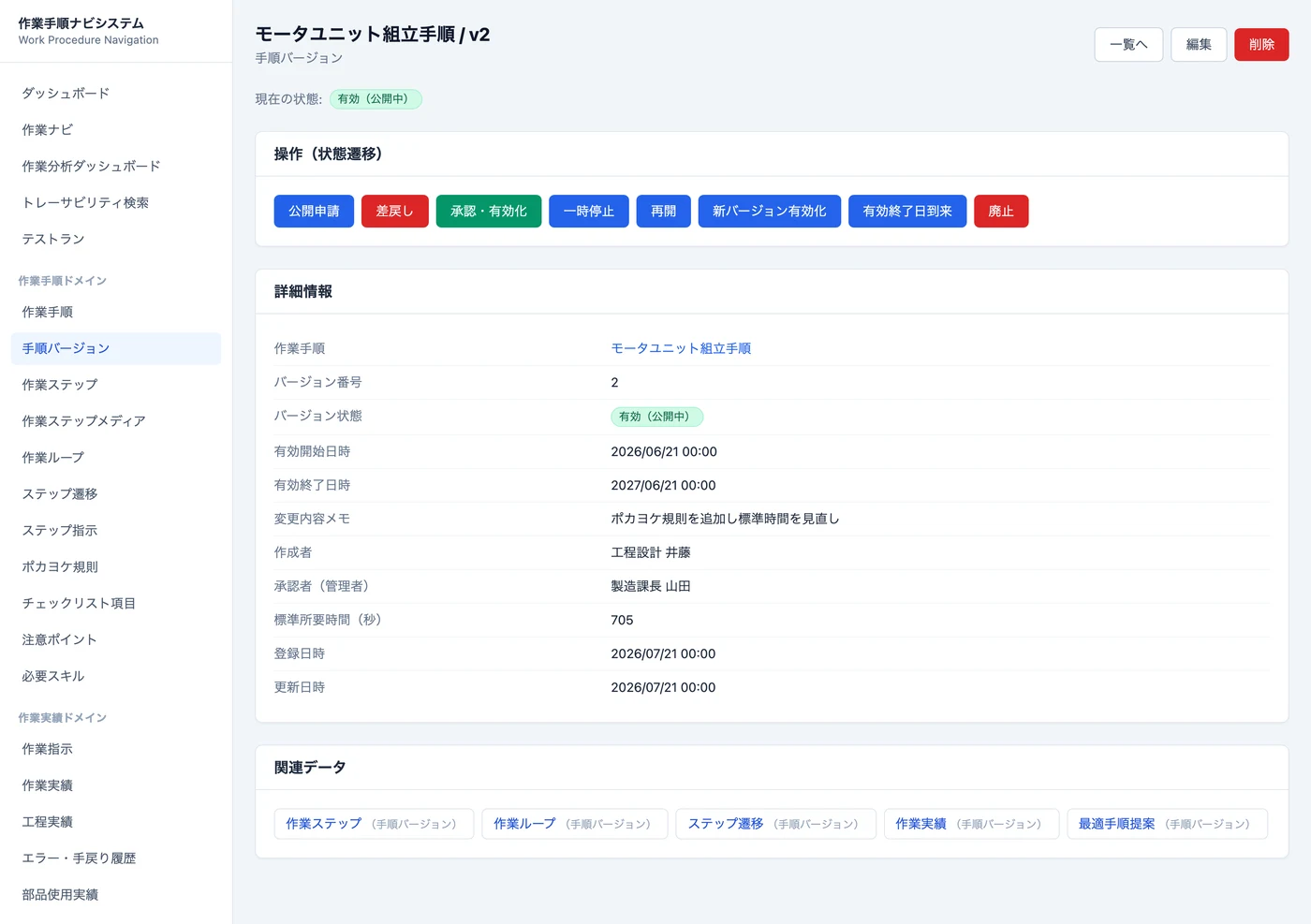
Task: Open ステップ指示 in the sidebar
Action: [x=116, y=531]
